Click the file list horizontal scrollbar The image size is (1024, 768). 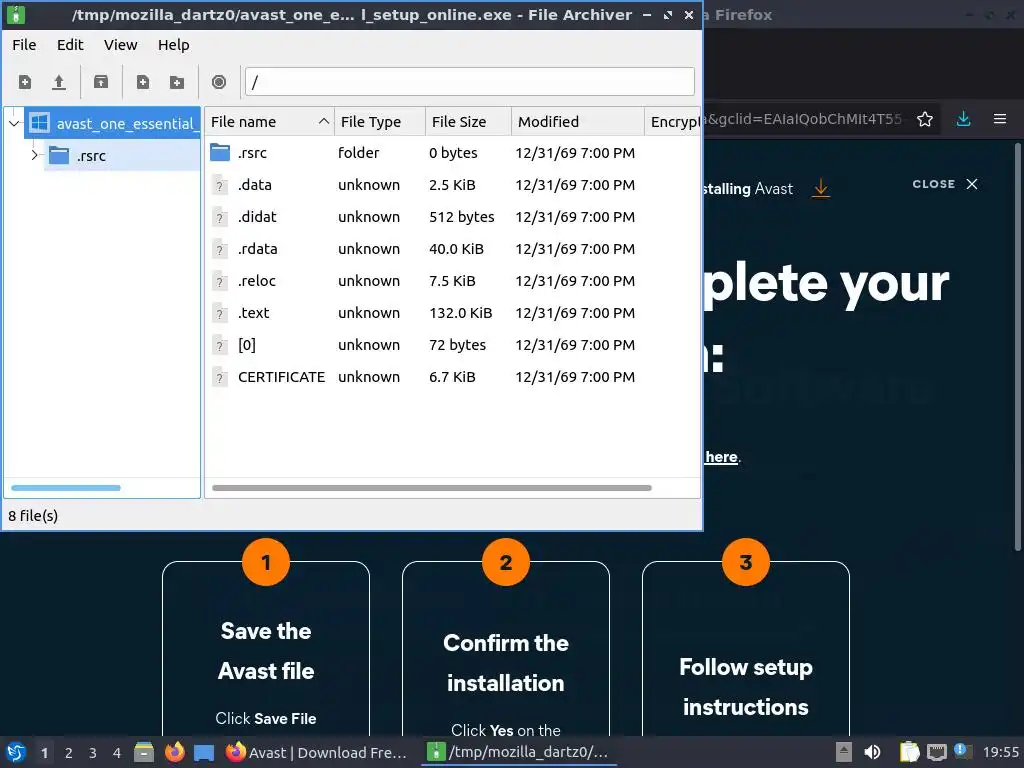coord(432,488)
